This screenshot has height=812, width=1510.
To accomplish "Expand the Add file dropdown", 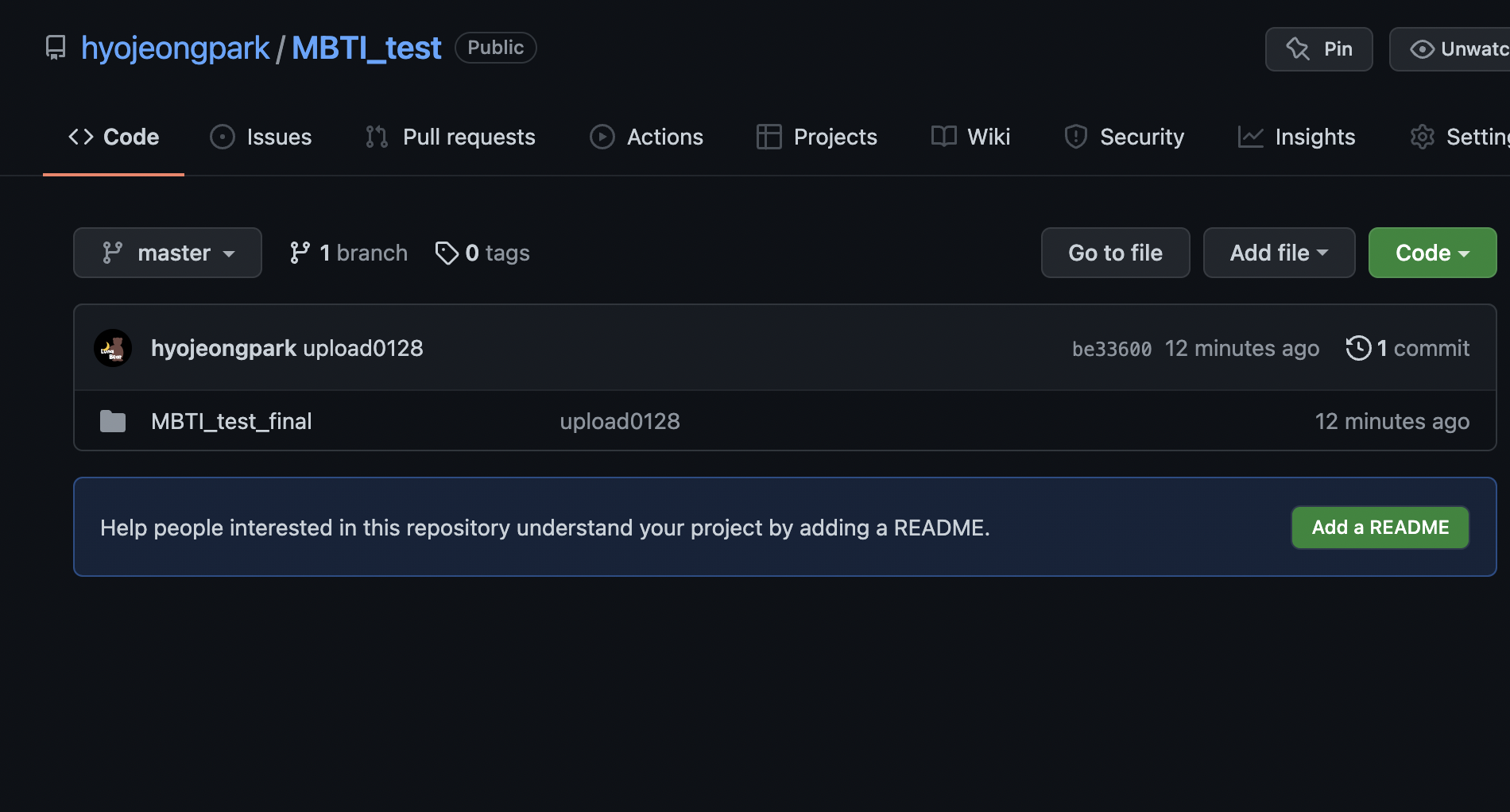I will click(1280, 253).
